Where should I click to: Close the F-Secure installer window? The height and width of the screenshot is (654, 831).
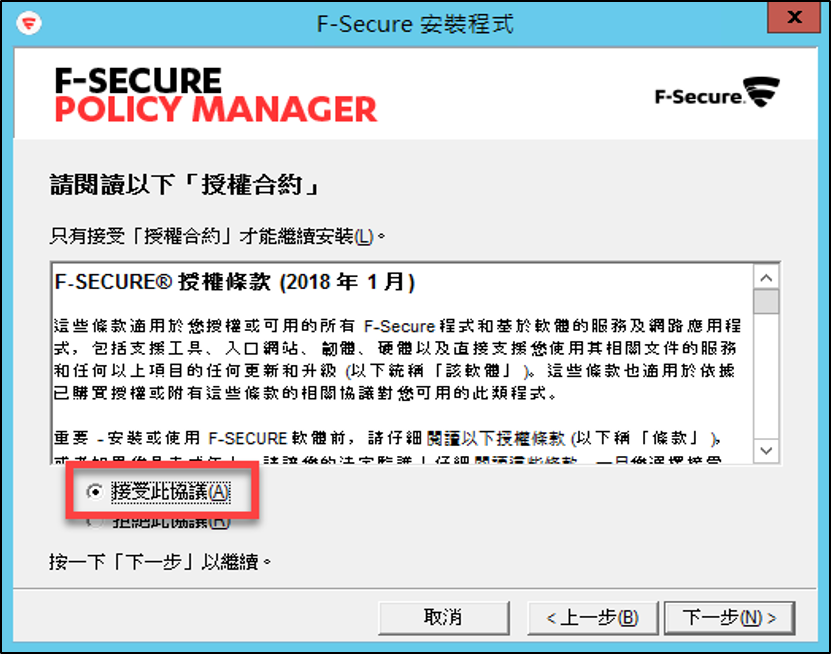(x=794, y=17)
